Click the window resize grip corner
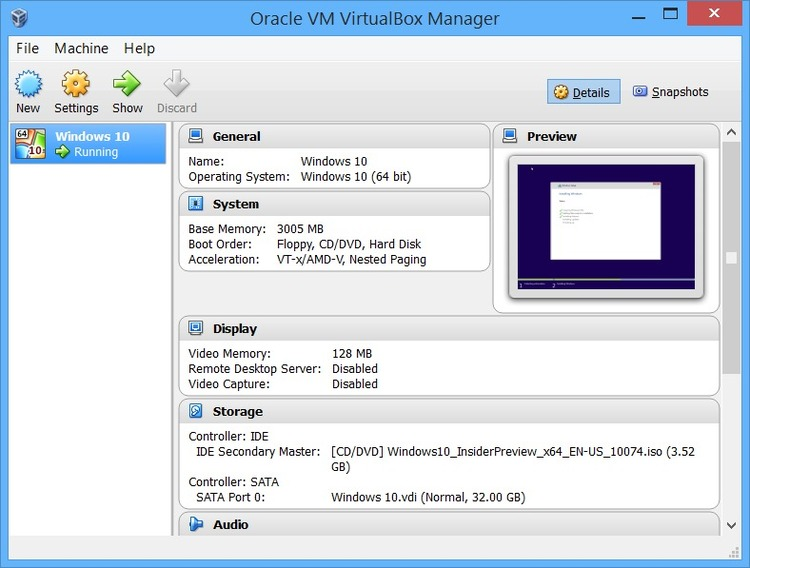 [x=734, y=552]
